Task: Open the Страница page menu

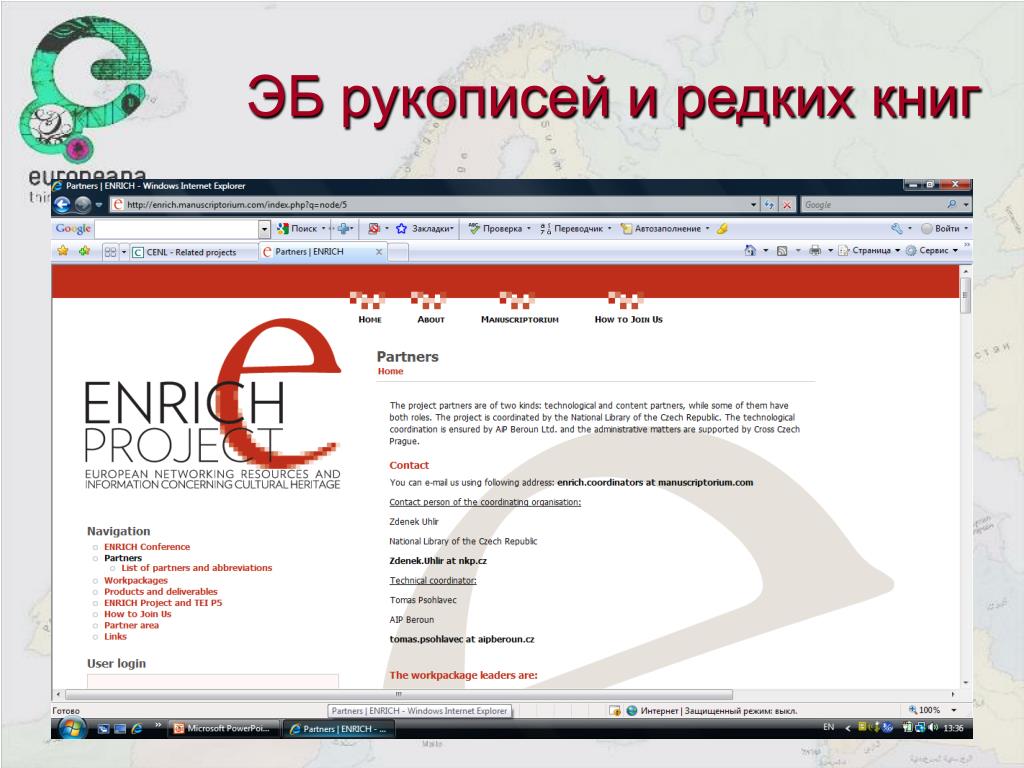Action: (x=869, y=250)
